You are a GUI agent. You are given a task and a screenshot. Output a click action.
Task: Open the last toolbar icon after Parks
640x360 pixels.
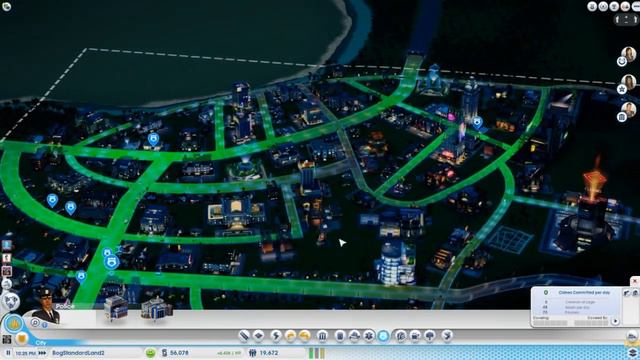(447, 336)
